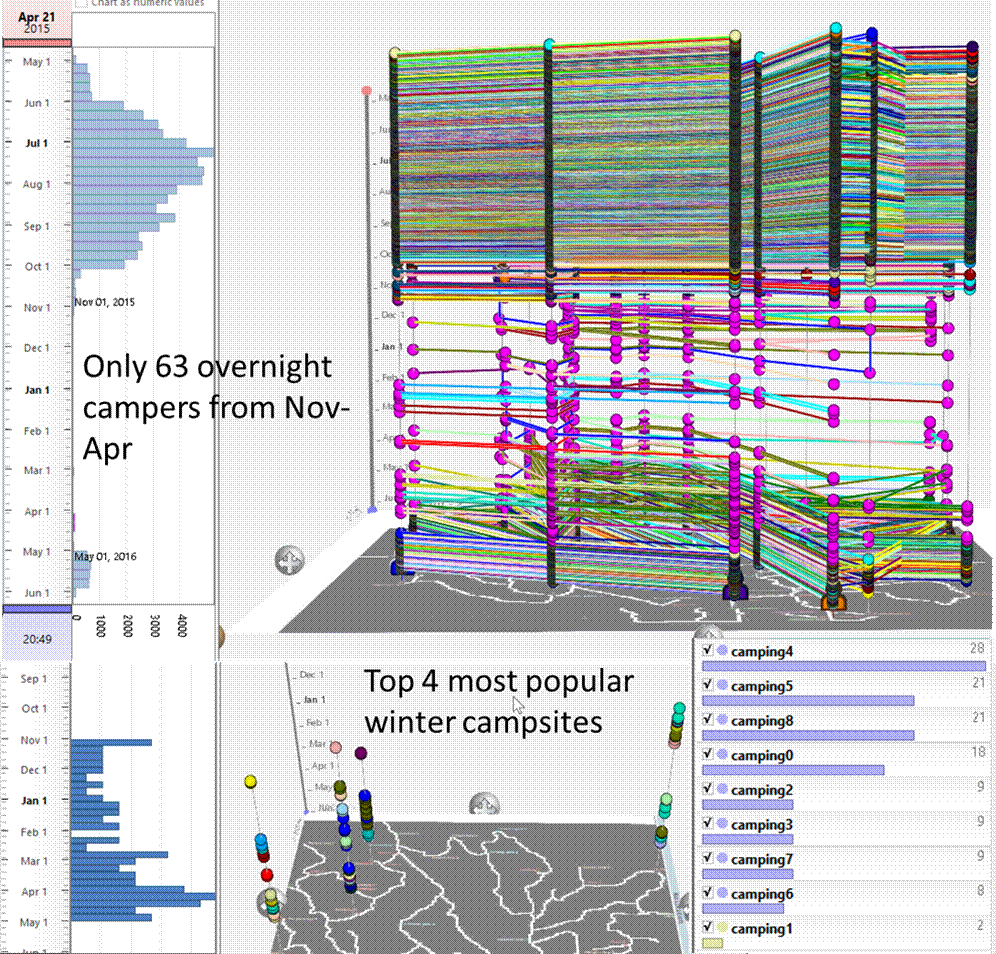The height and width of the screenshot is (954, 996).
Task: Click the camping1 yellow count bar
Action: [x=712, y=943]
